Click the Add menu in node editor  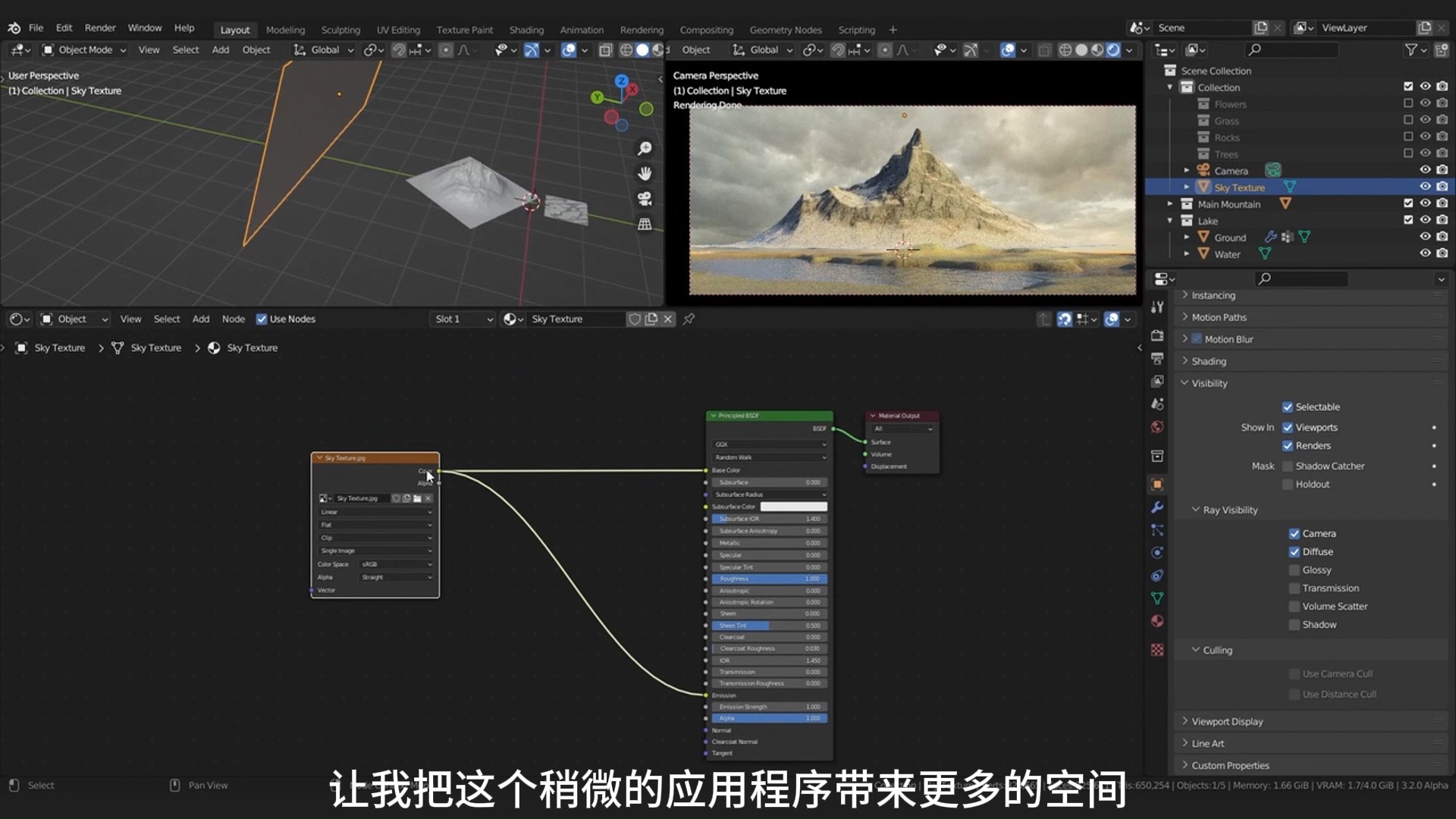point(200,318)
